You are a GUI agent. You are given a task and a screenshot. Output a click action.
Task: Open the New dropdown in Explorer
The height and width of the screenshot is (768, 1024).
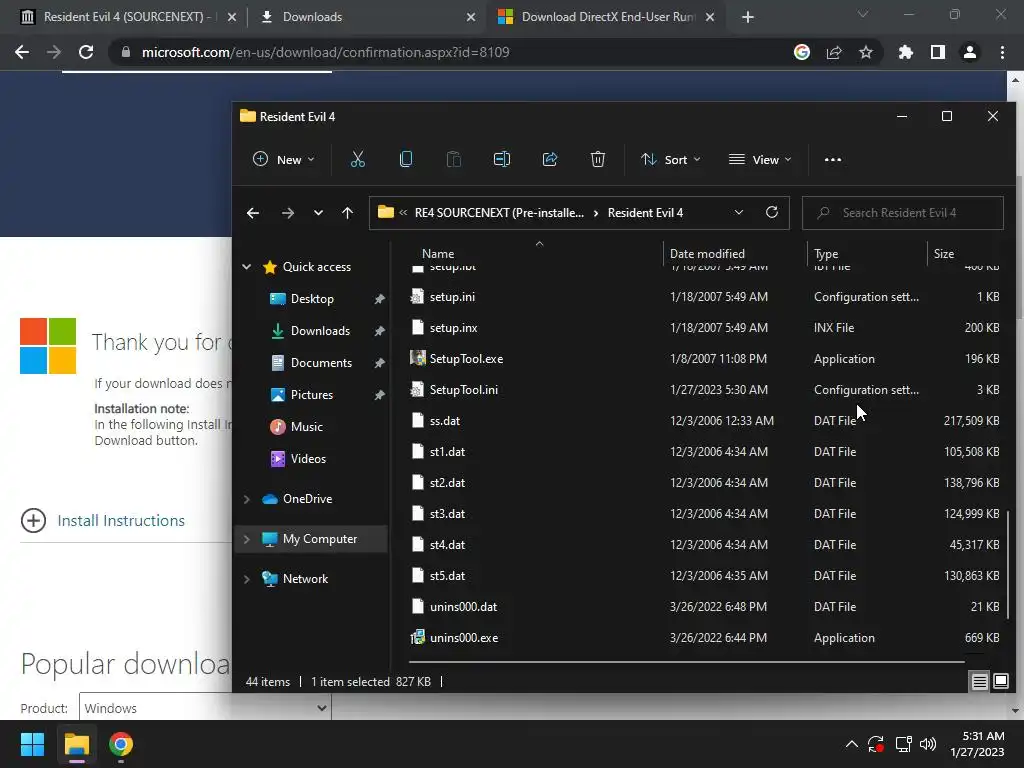point(284,159)
